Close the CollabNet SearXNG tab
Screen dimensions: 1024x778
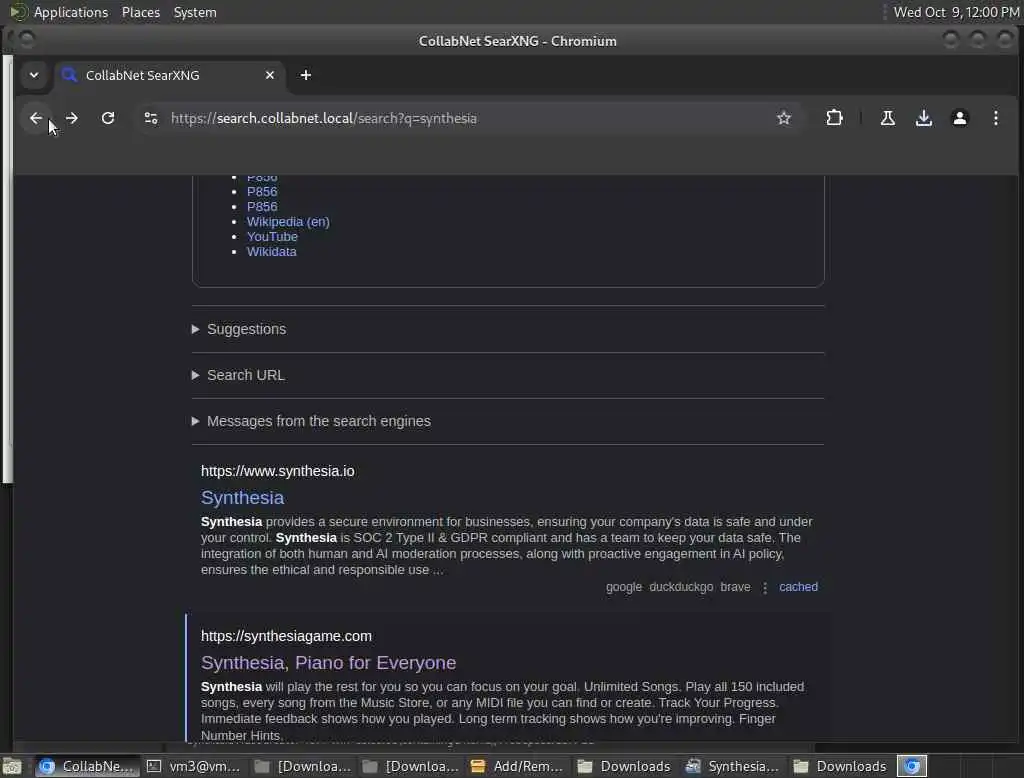point(270,75)
